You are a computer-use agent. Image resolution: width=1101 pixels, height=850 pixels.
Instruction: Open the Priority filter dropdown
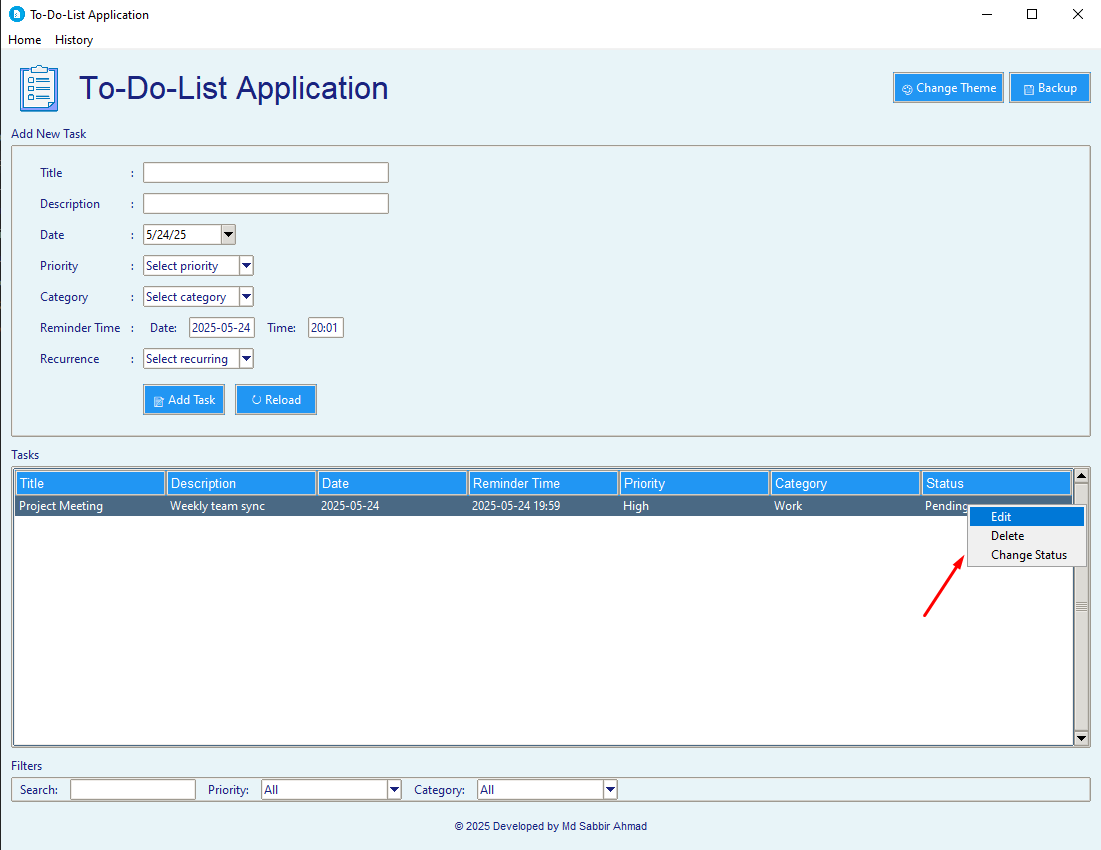click(x=393, y=790)
